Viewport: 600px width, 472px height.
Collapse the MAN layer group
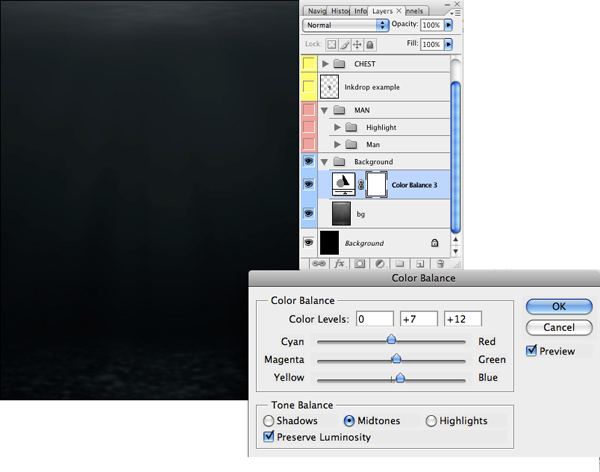[x=326, y=110]
